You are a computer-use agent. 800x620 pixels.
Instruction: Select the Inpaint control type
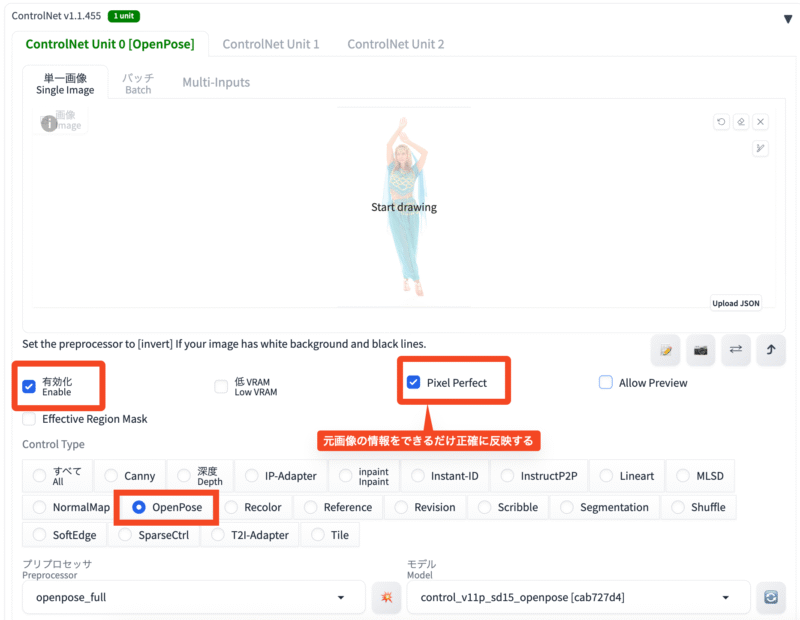(364, 476)
